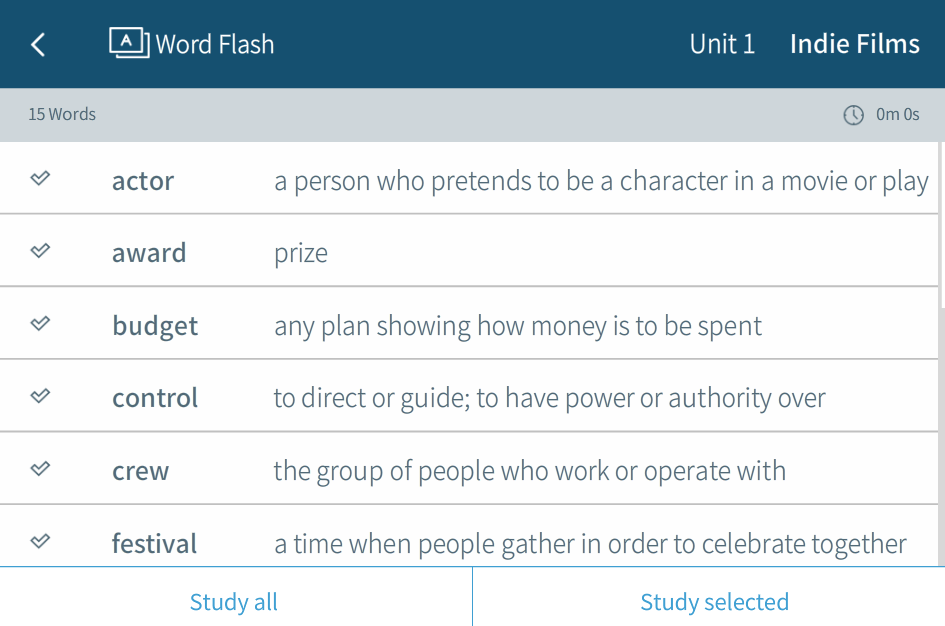This screenshot has width=945, height=626.
Task: Open the Unit 1 header label
Action: 722,44
